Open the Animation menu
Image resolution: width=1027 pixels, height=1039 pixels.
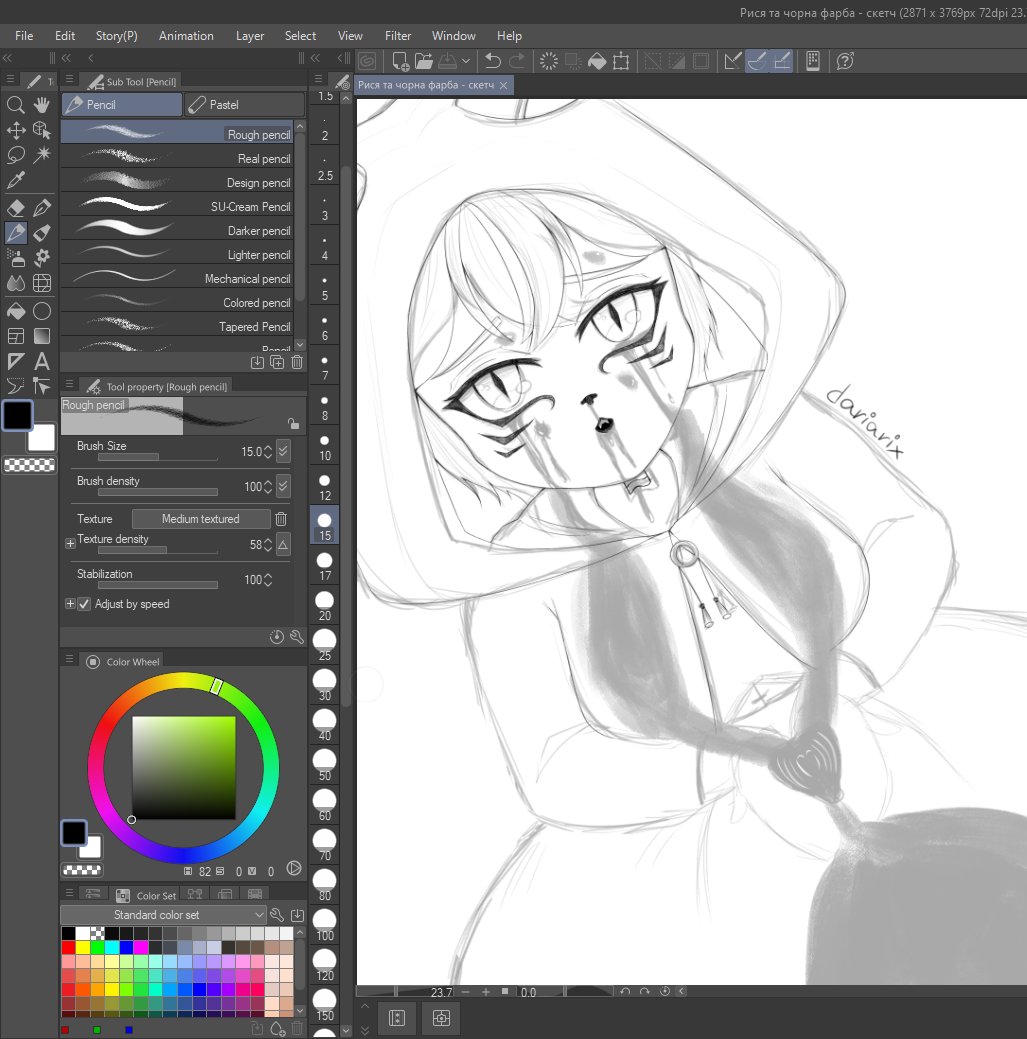coord(186,36)
